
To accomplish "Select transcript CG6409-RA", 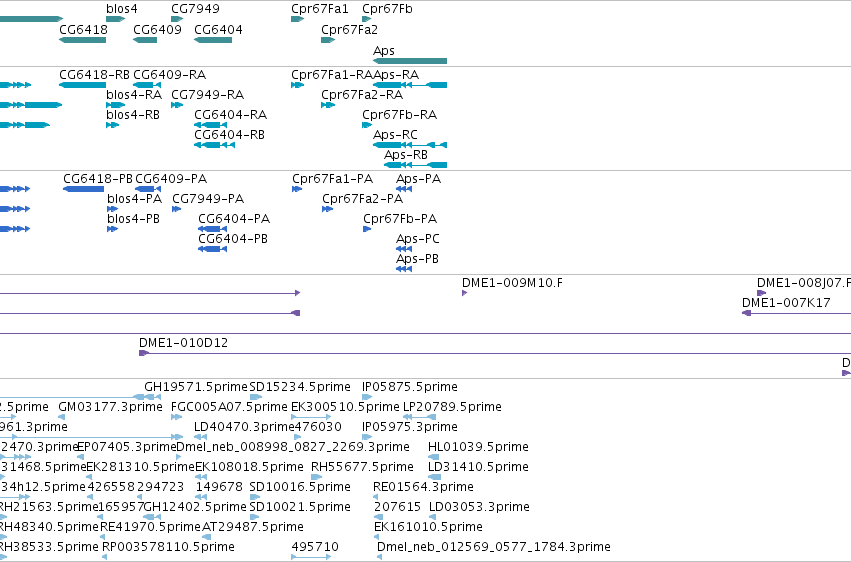I will click(x=147, y=85).
